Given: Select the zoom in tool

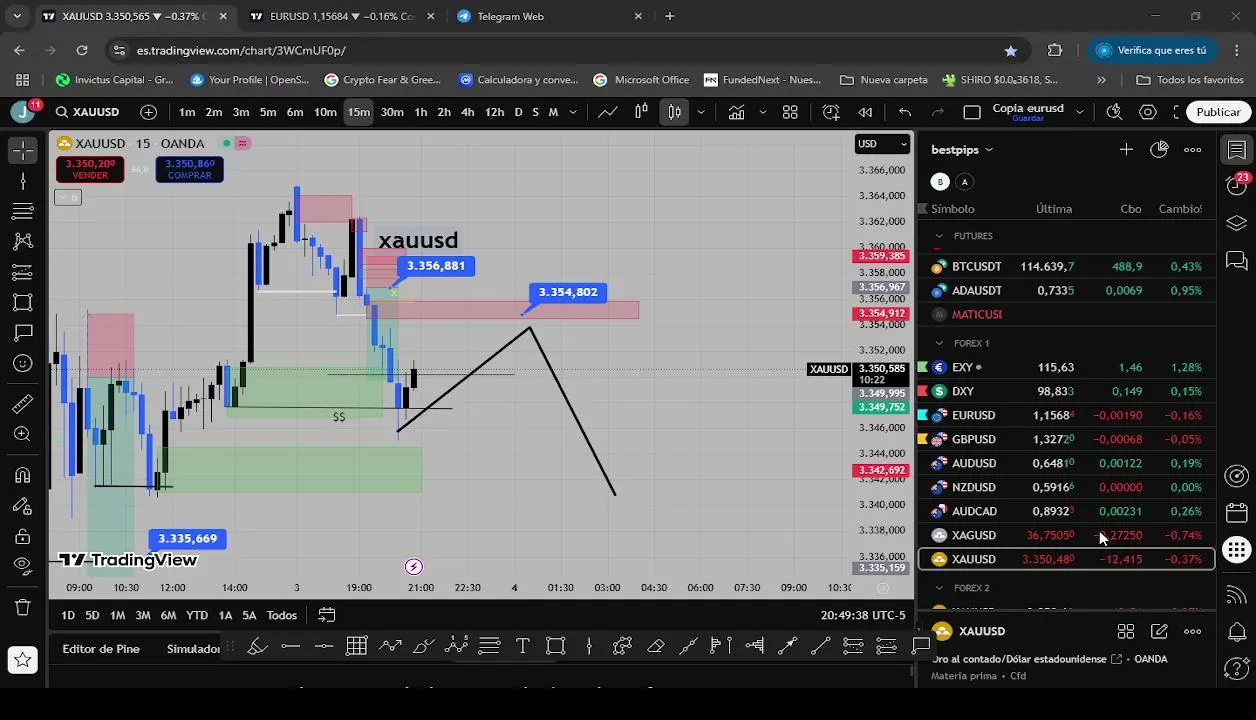Looking at the screenshot, I should [23, 434].
